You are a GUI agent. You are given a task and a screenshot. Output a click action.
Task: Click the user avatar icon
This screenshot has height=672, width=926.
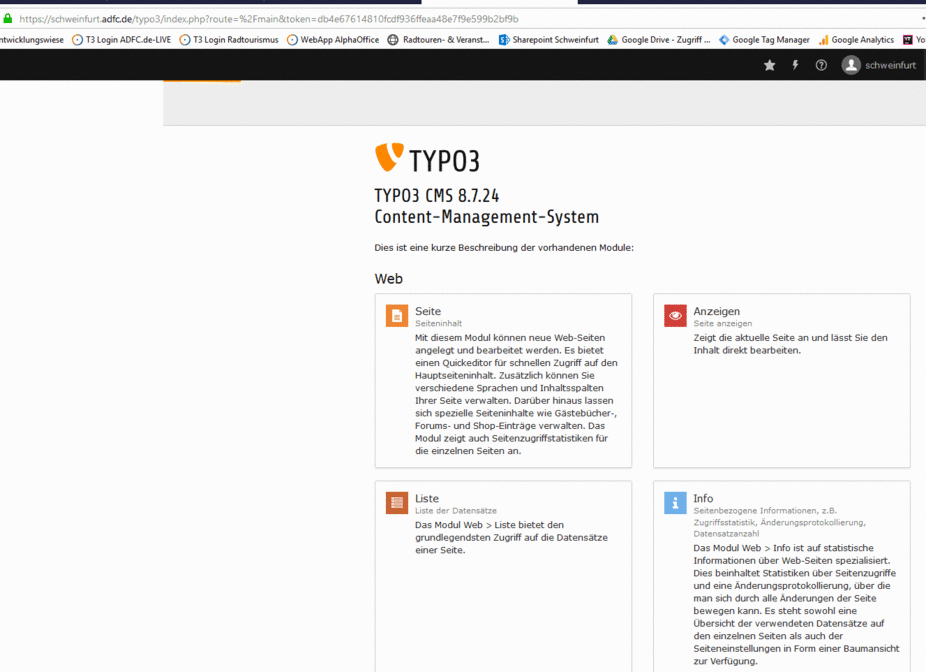[851, 65]
